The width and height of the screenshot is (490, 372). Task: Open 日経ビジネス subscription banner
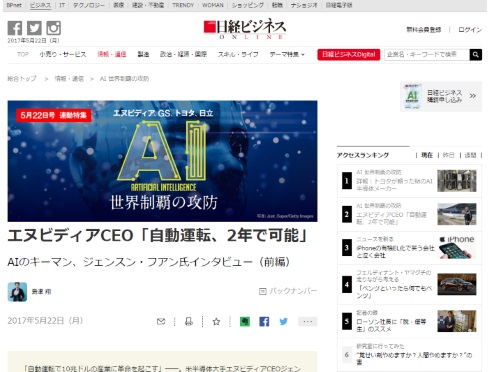(x=441, y=96)
